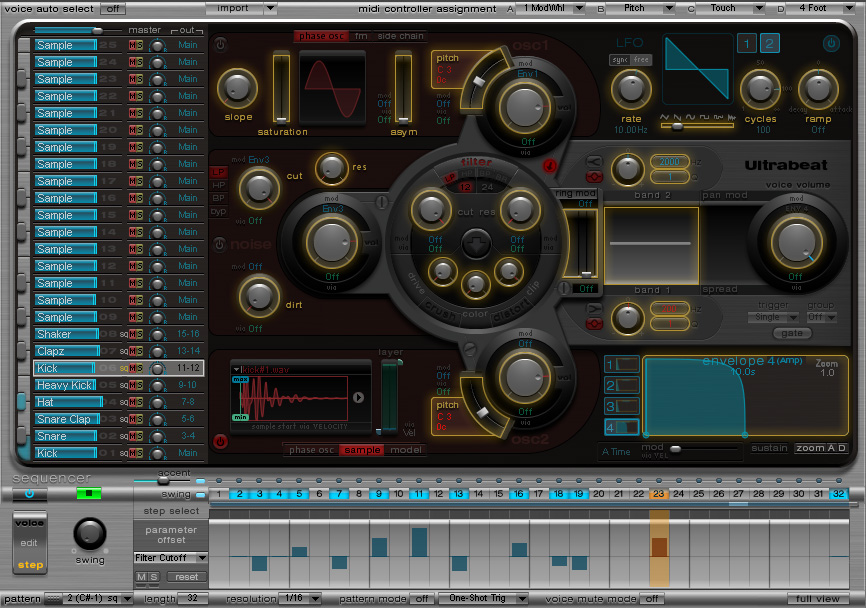This screenshot has height=608, width=866.
Task: Click the reset button in sequencer
Action: tap(185, 577)
